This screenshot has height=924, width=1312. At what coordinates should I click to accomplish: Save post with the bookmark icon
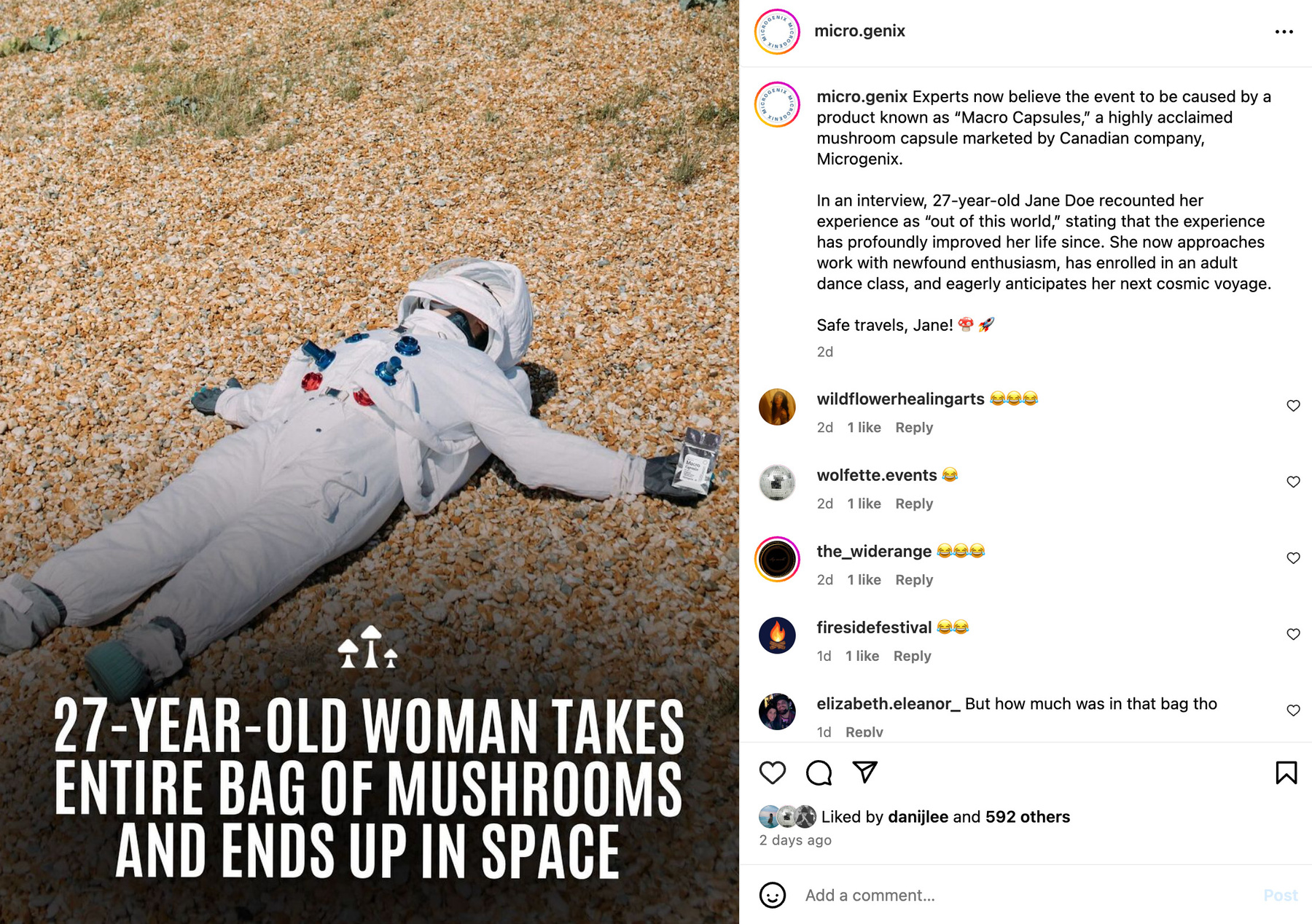pos(1286,772)
